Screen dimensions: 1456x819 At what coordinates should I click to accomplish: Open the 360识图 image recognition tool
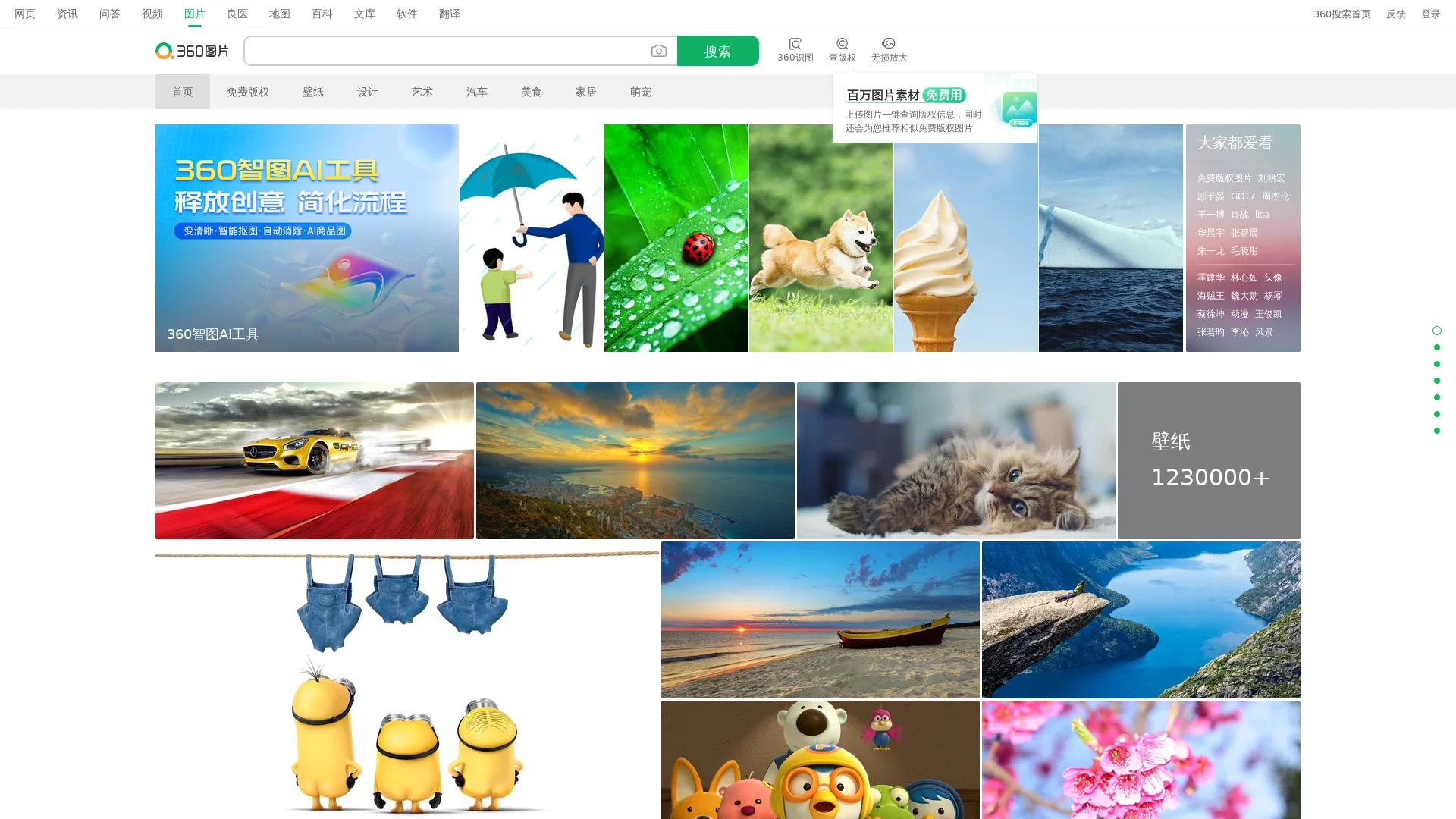coord(795,50)
